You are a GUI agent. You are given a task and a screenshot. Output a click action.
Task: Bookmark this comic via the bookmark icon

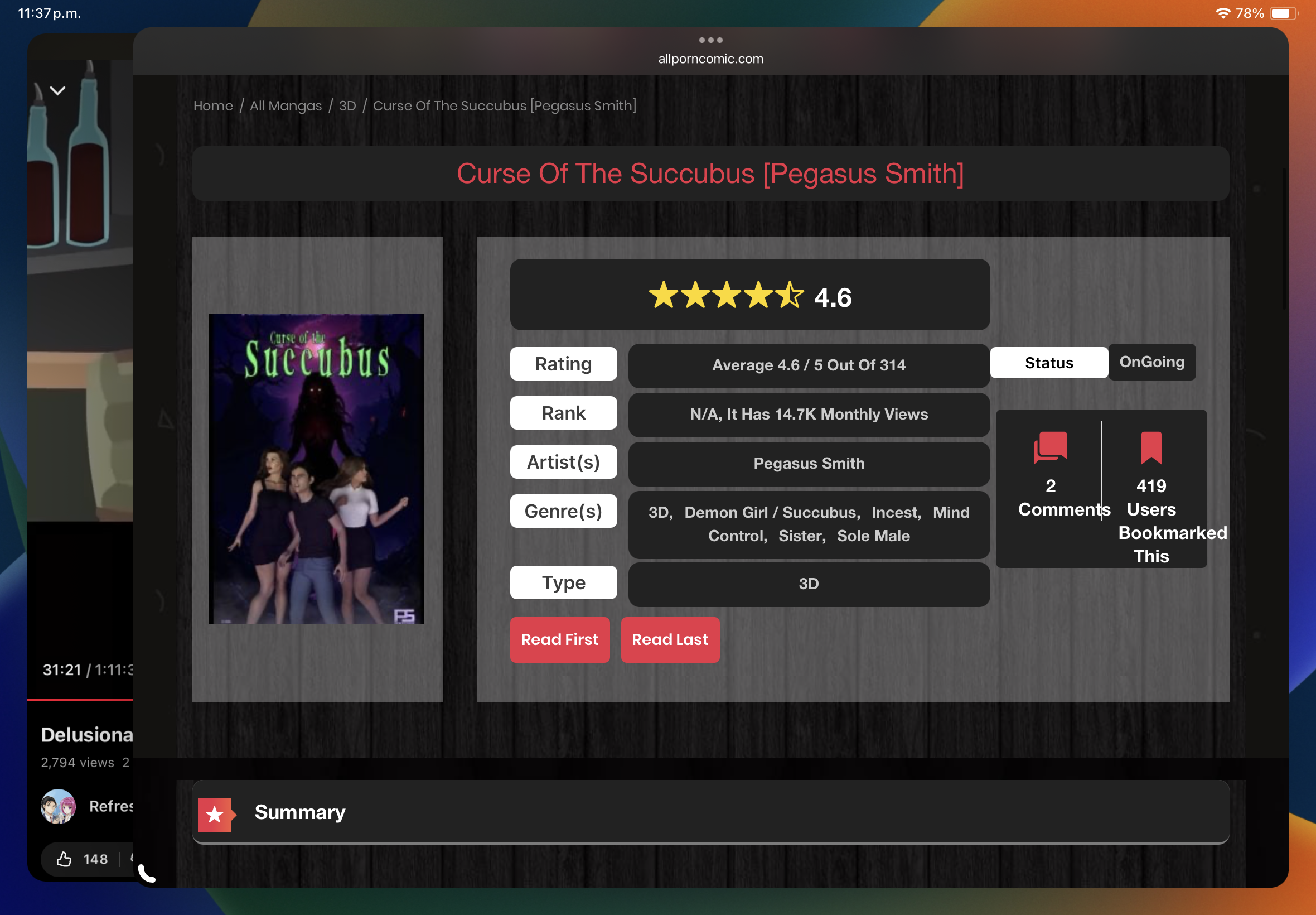tap(1150, 448)
